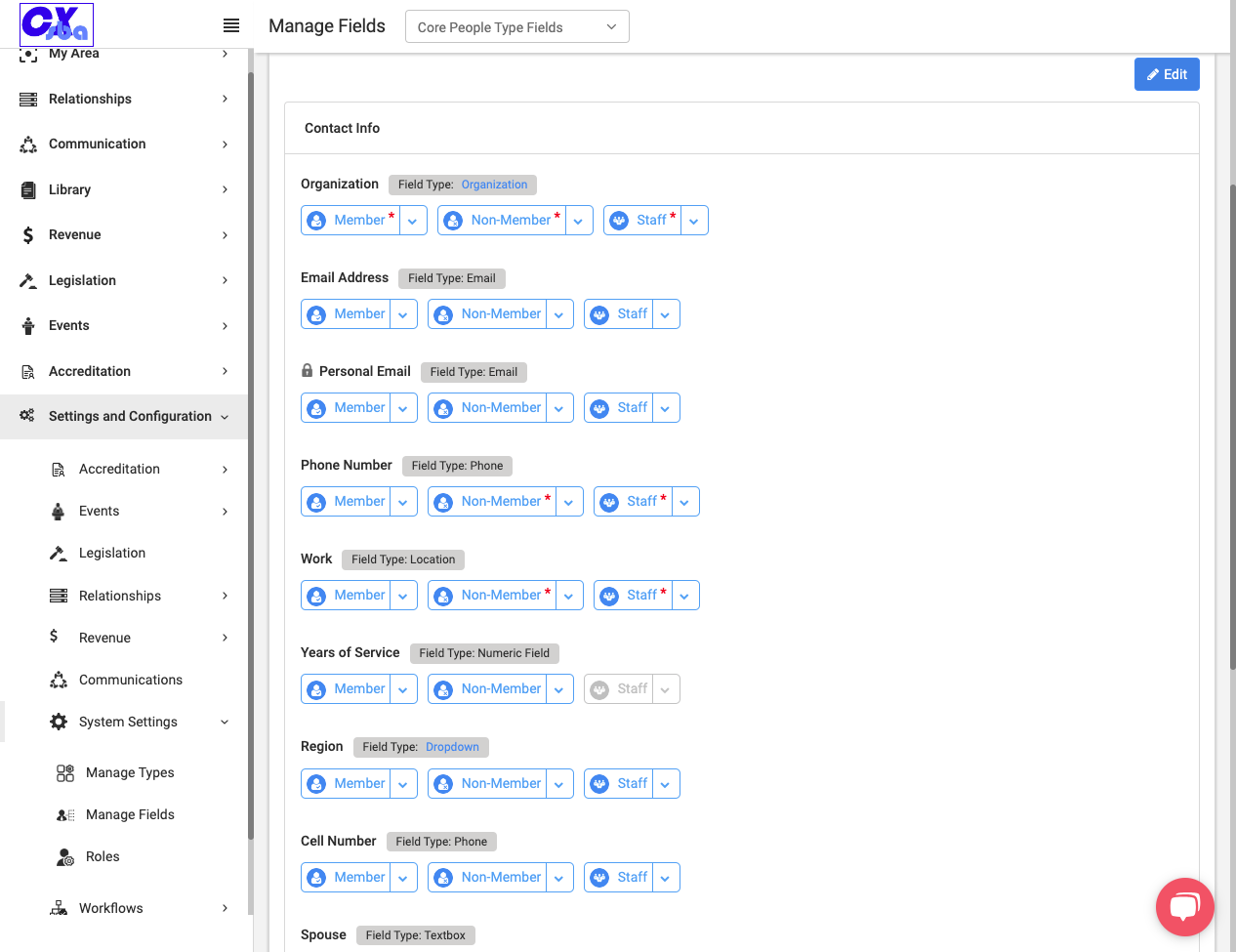This screenshot has height=952, width=1236.
Task: Click Member person icon under Organization
Action: point(316,221)
